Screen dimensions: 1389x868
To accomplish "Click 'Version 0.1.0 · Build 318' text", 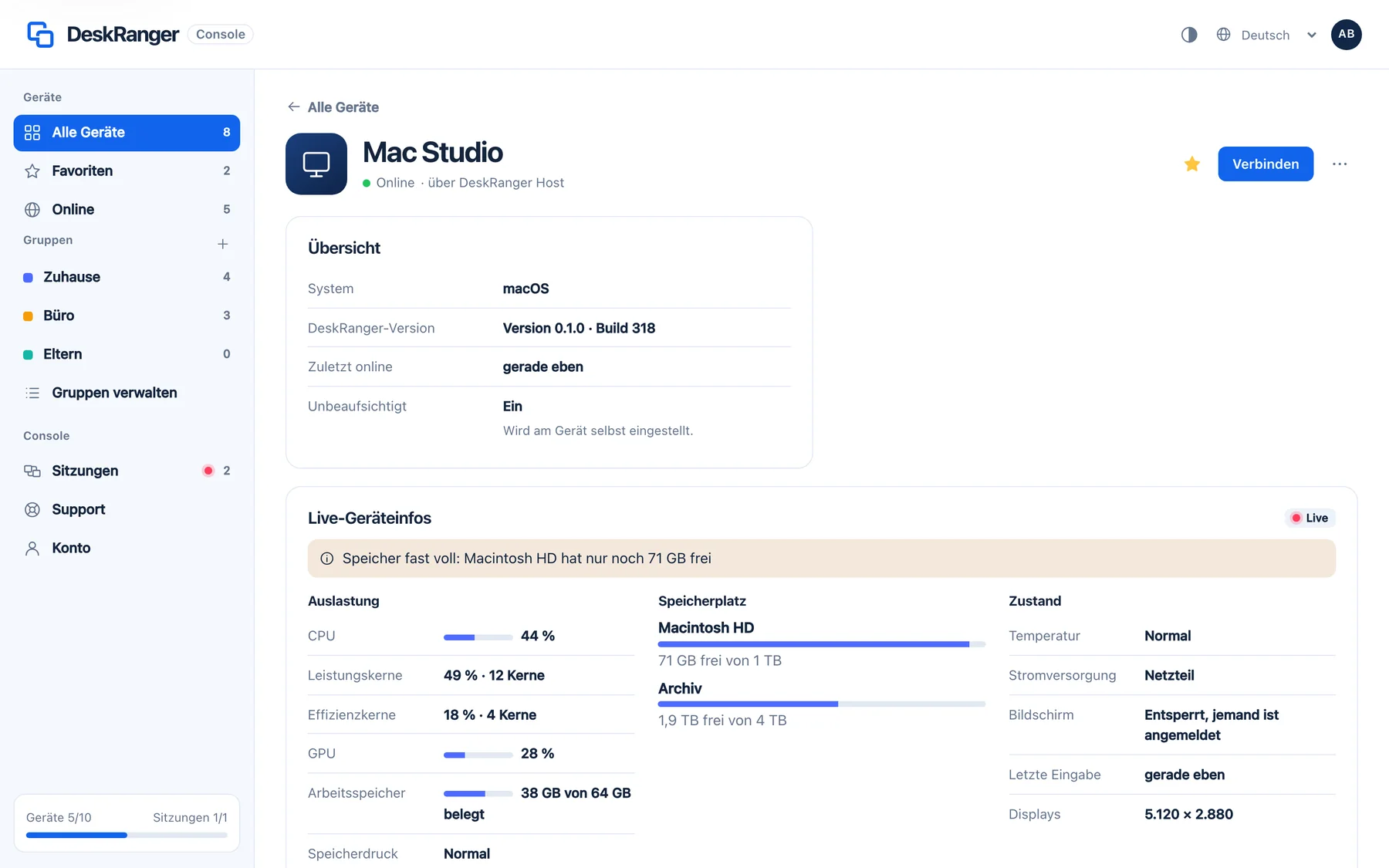I will click(579, 328).
